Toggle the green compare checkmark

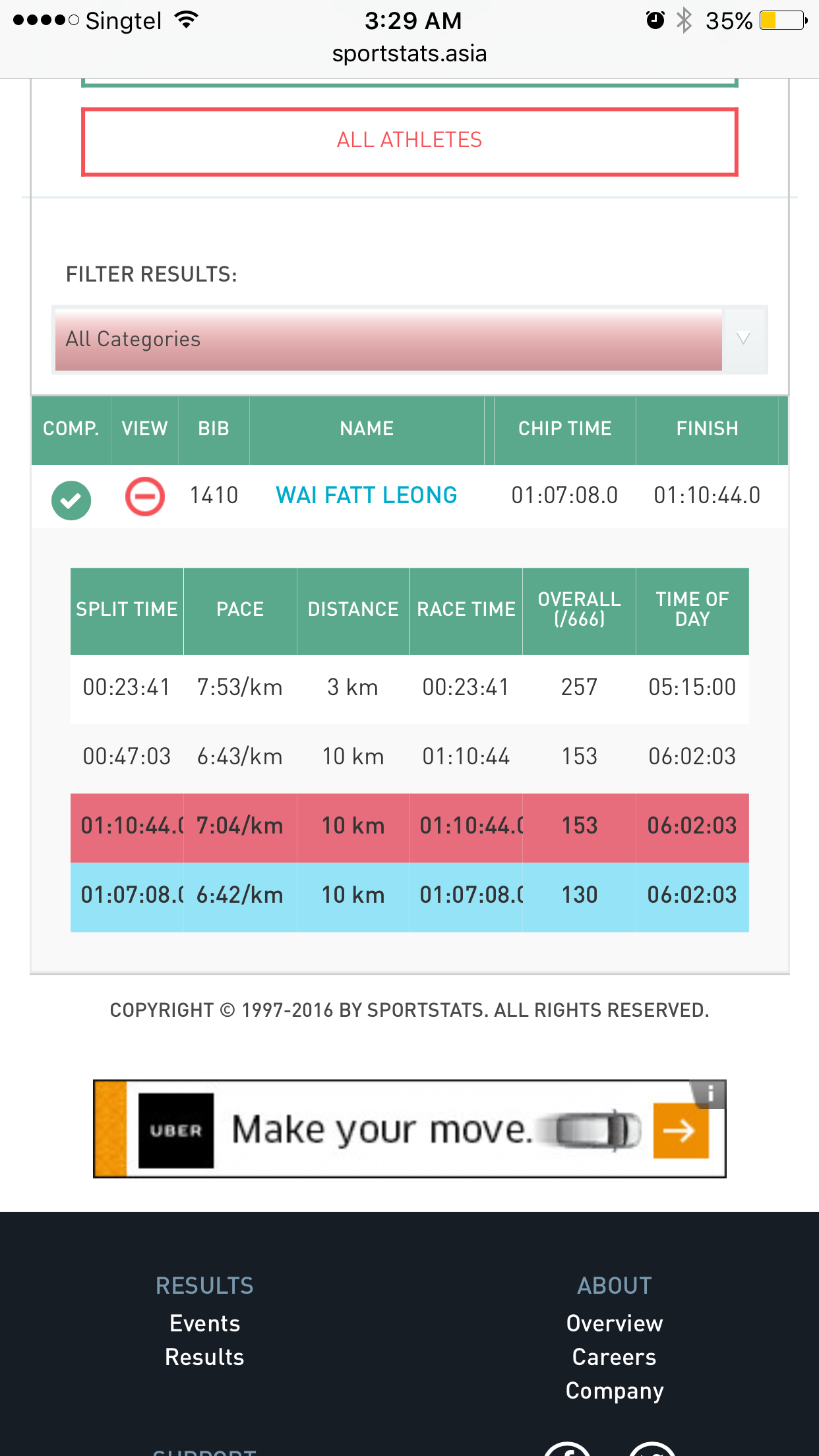click(x=71, y=501)
